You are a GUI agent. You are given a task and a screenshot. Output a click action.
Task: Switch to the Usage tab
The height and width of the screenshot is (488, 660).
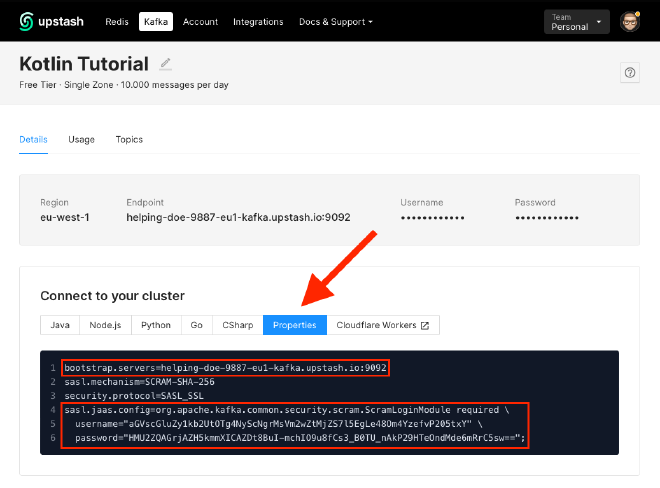[81, 139]
